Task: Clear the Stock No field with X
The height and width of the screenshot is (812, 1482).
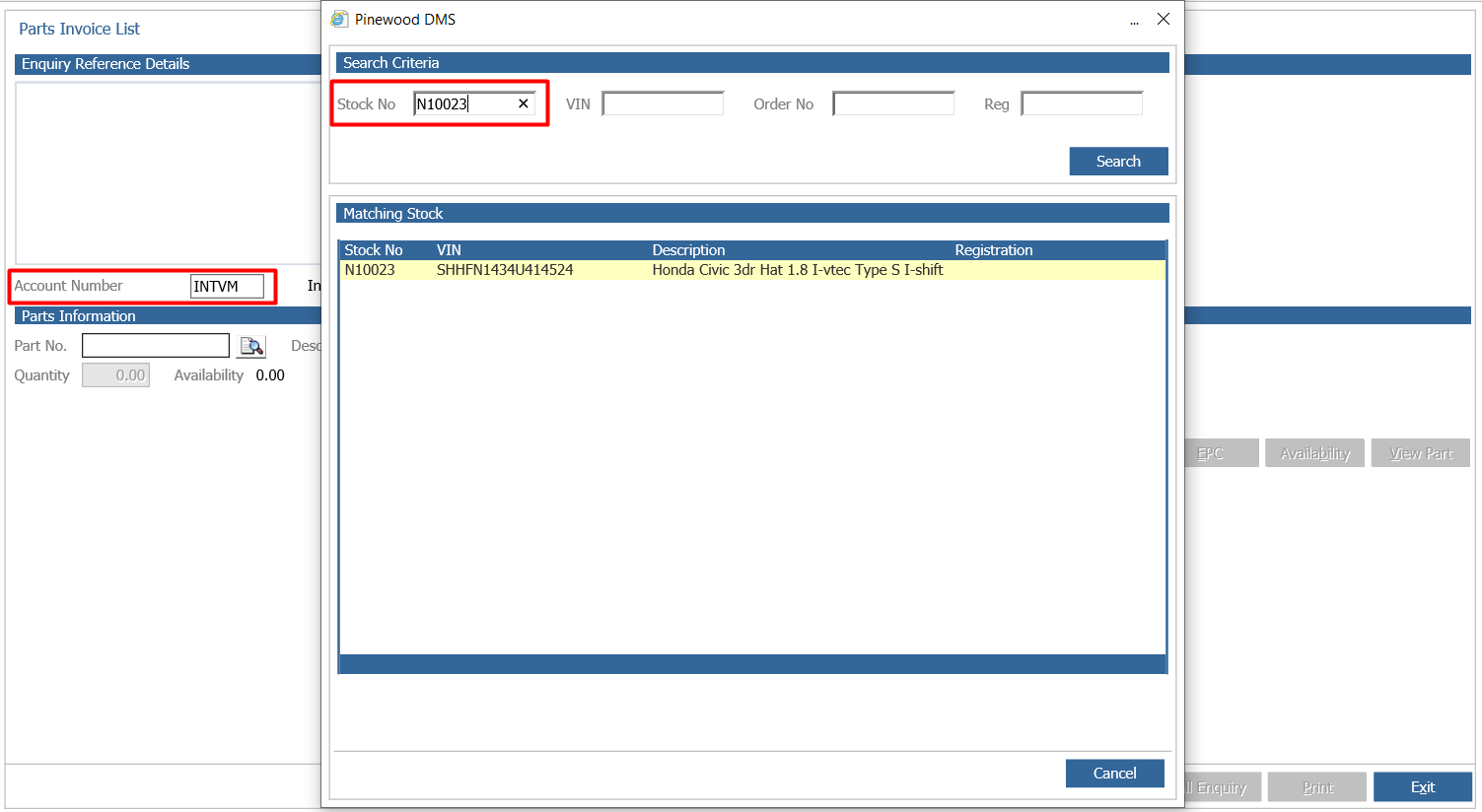Action: click(524, 103)
